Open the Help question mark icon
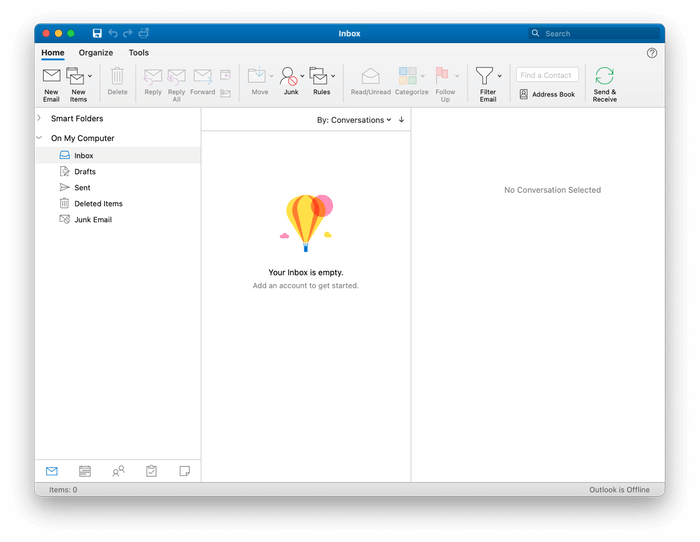The image size is (700, 542). tap(652, 53)
